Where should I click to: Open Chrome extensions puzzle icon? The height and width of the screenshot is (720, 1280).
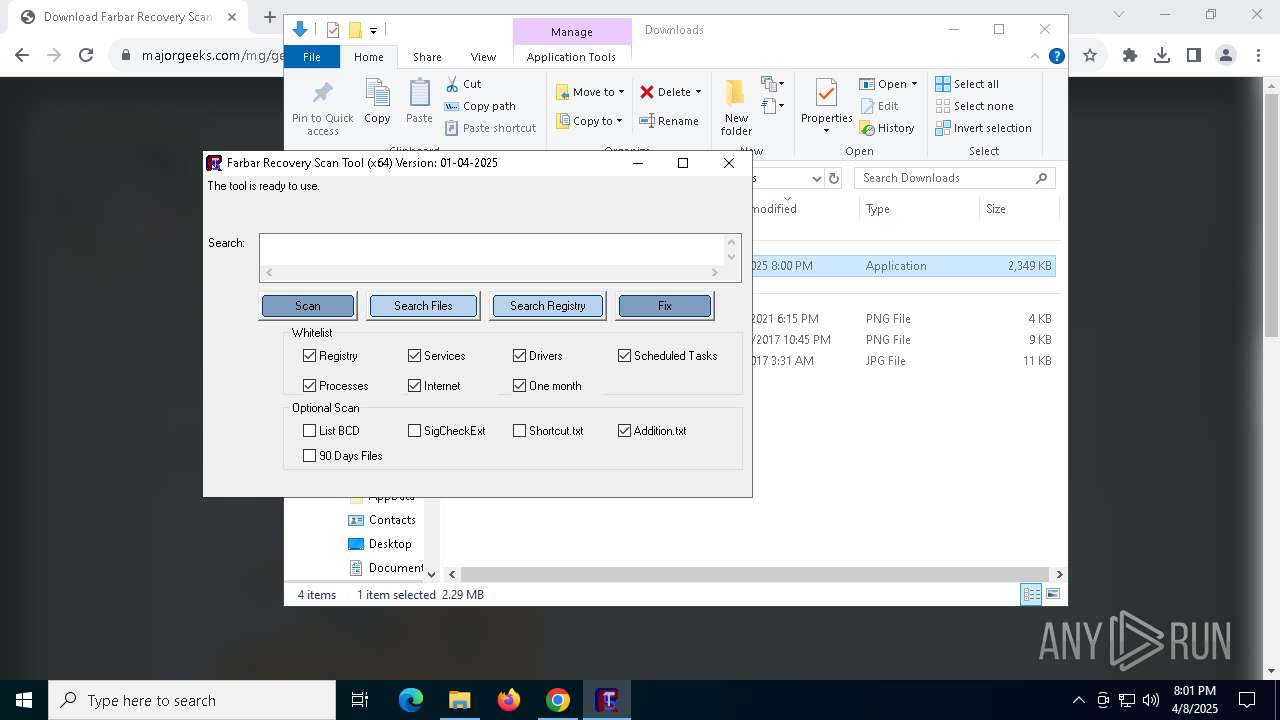(x=1130, y=56)
